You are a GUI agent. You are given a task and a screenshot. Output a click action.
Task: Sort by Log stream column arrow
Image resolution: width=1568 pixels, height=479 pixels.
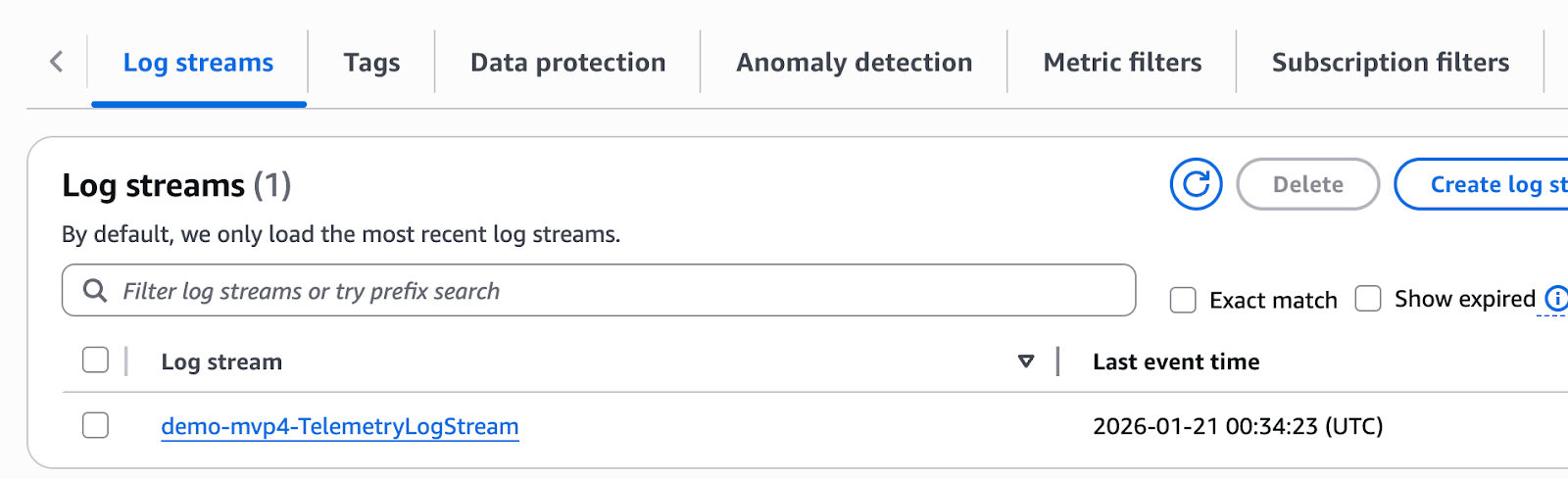pyautogui.click(x=1026, y=361)
